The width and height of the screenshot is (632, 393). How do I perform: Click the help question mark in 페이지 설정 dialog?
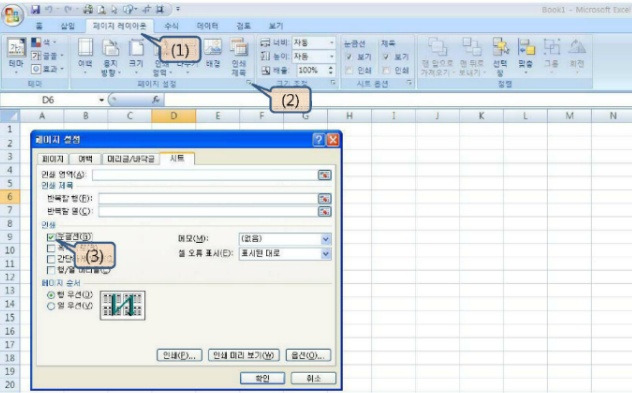coord(318,140)
